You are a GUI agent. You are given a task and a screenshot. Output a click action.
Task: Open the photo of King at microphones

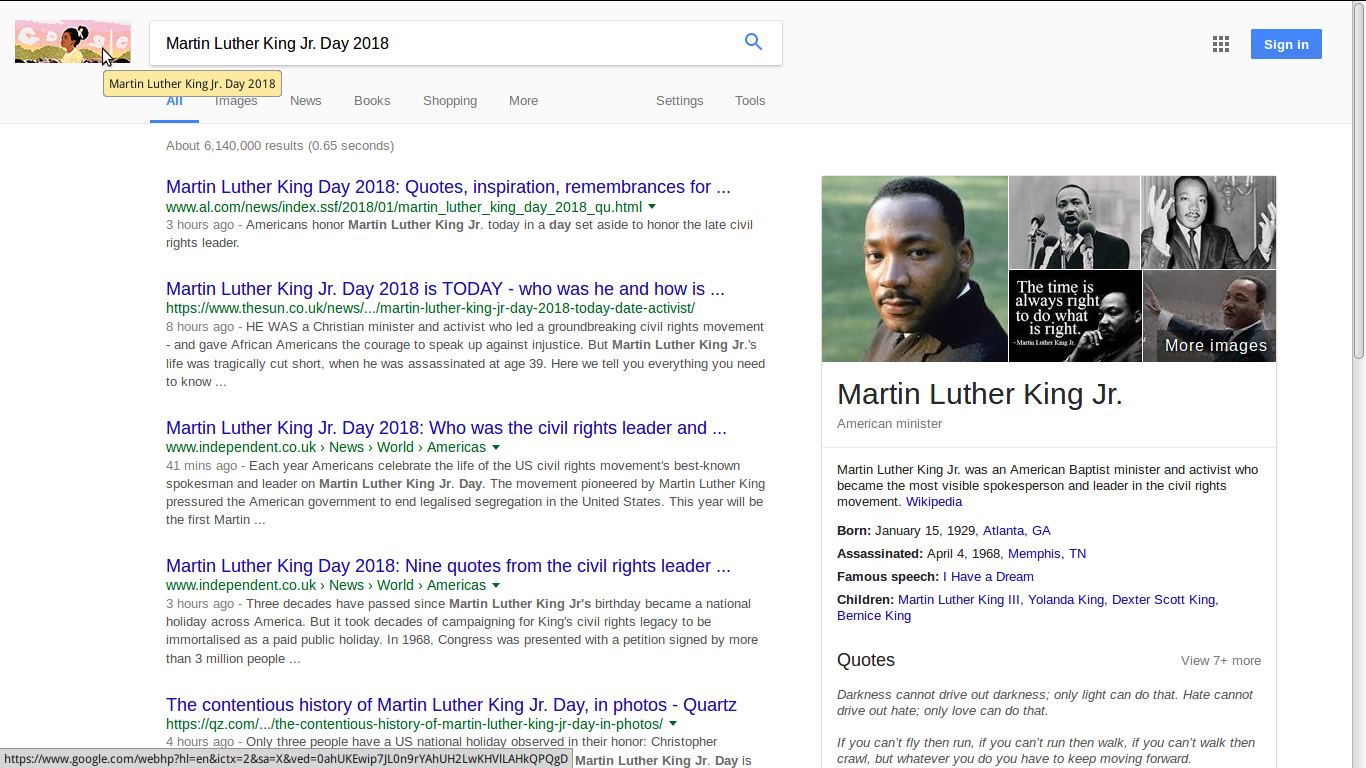(1075, 222)
